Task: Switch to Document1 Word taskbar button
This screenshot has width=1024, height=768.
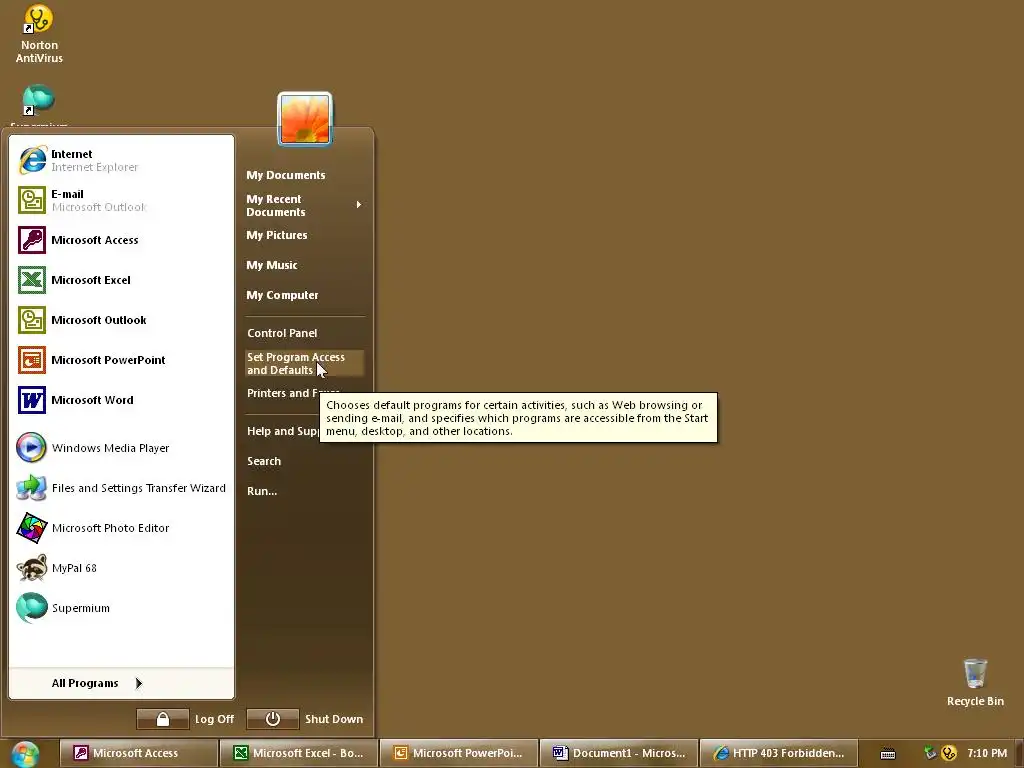Action: pos(618,753)
